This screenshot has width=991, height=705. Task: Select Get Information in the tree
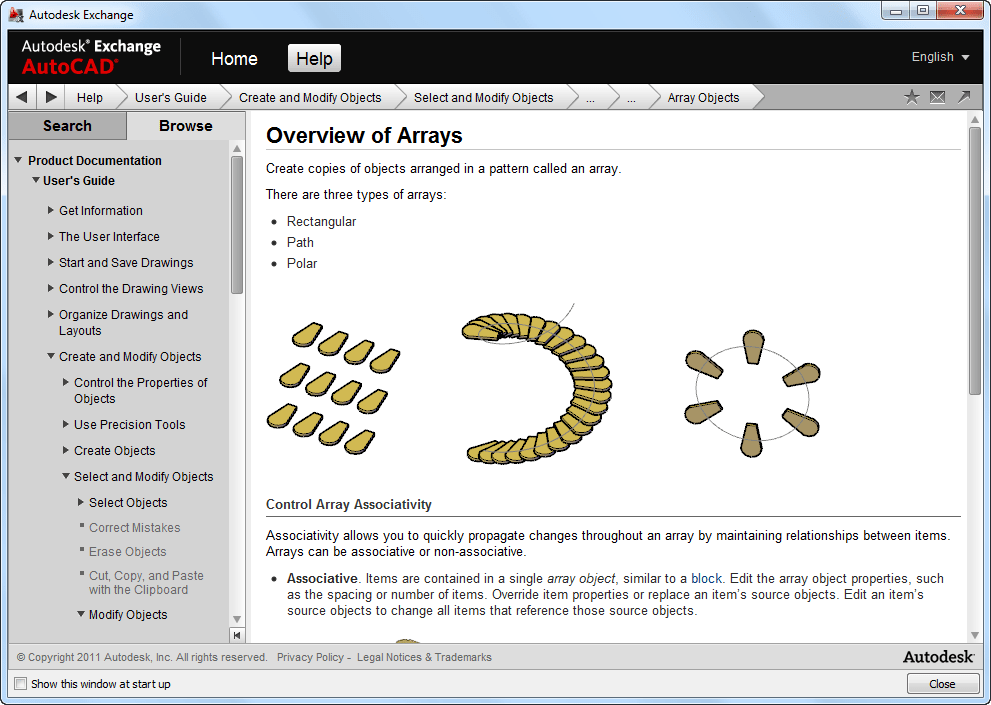coord(101,211)
